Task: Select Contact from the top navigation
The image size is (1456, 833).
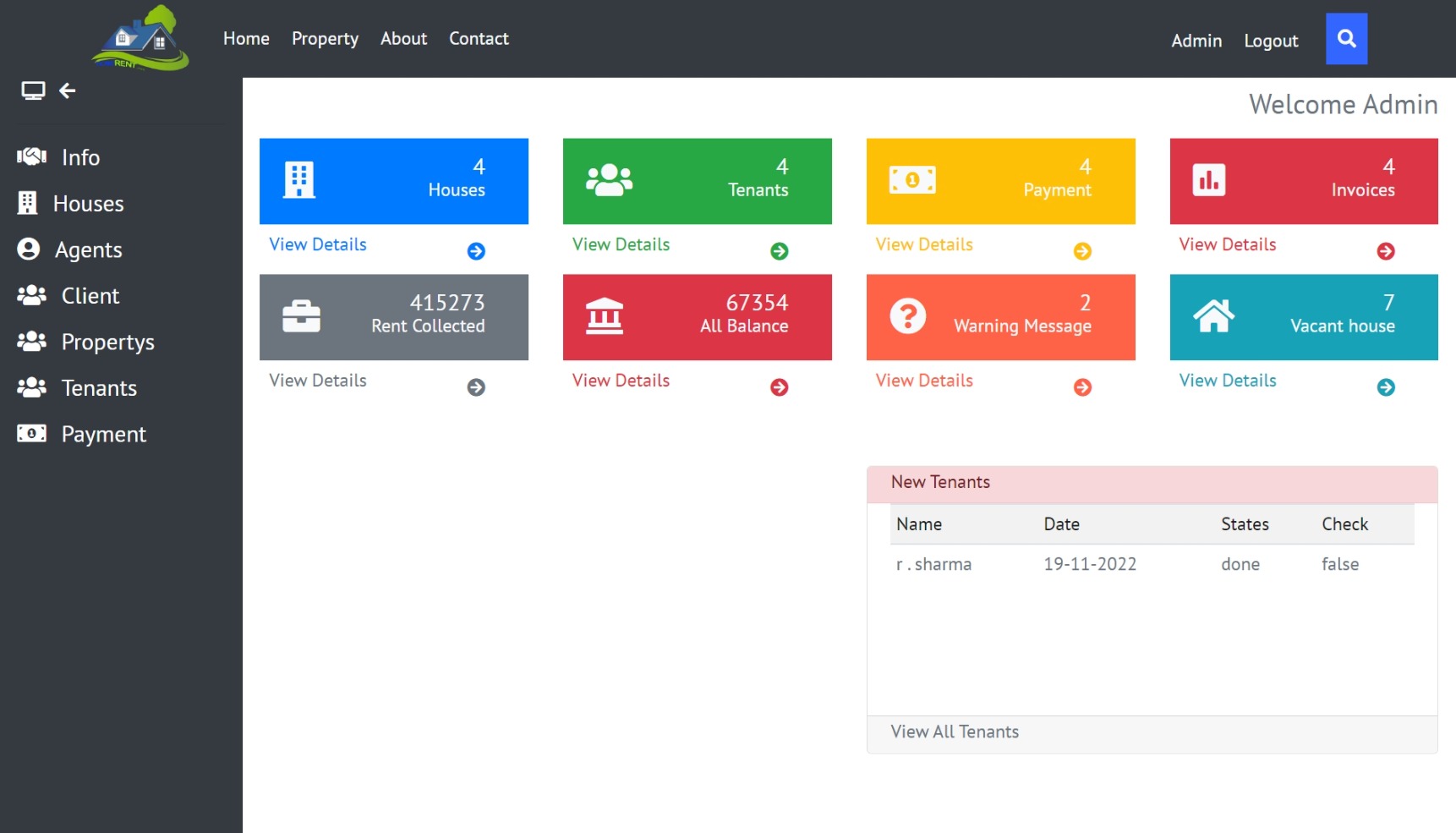Action: (479, 38)
